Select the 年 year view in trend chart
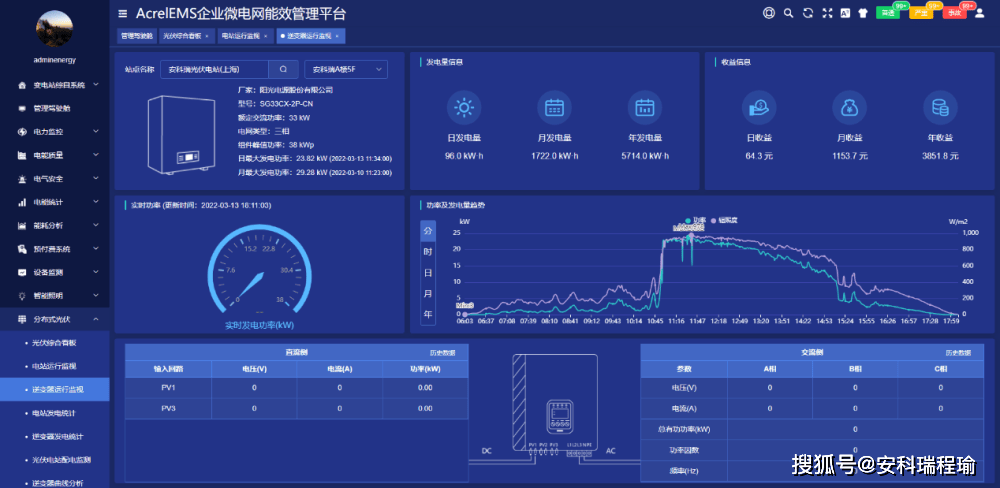This screenshot has height=488, width=1000. coord(428,314)
